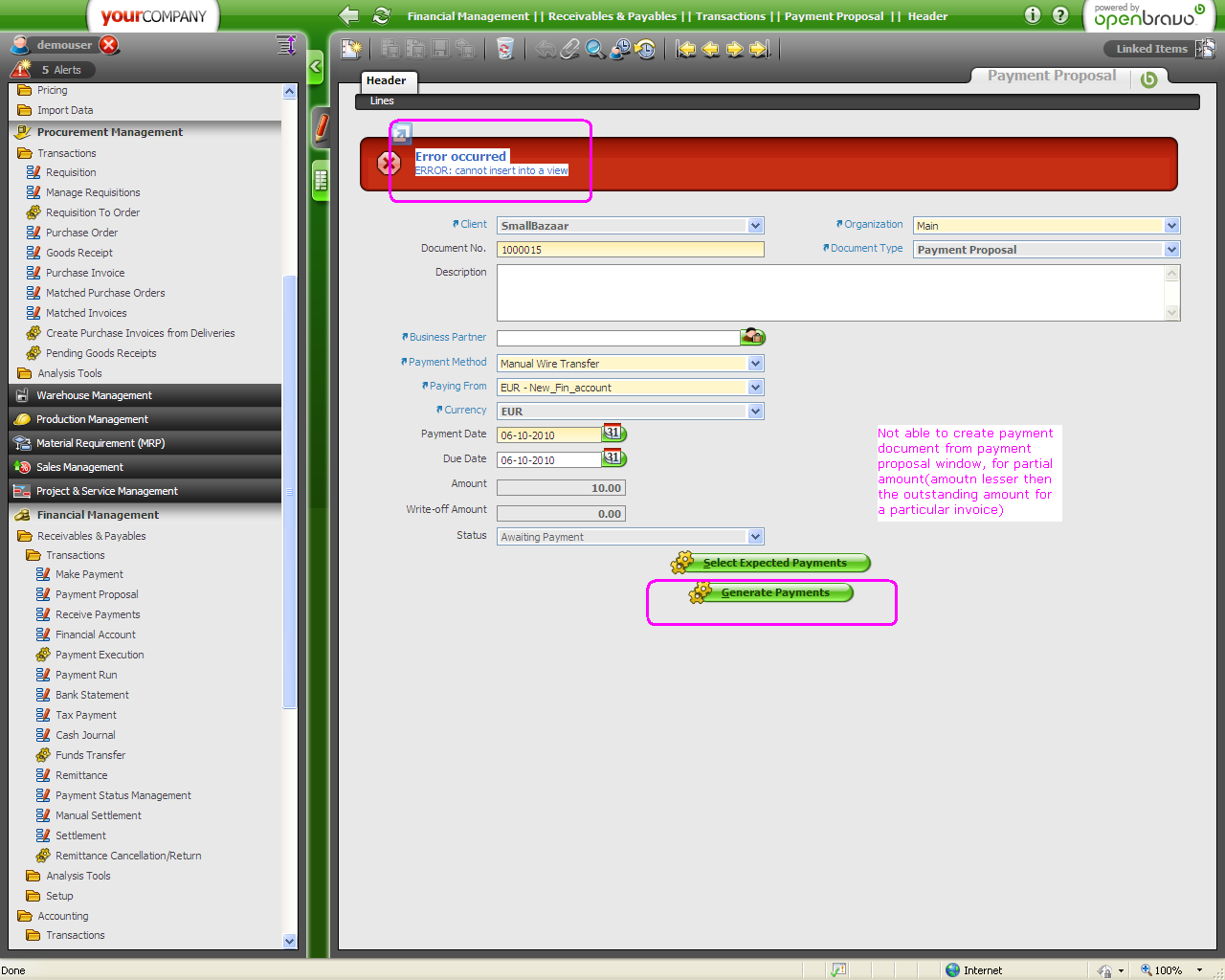1225x980 pixels.
Task: Go to the previous record
Action: point(711,49)
